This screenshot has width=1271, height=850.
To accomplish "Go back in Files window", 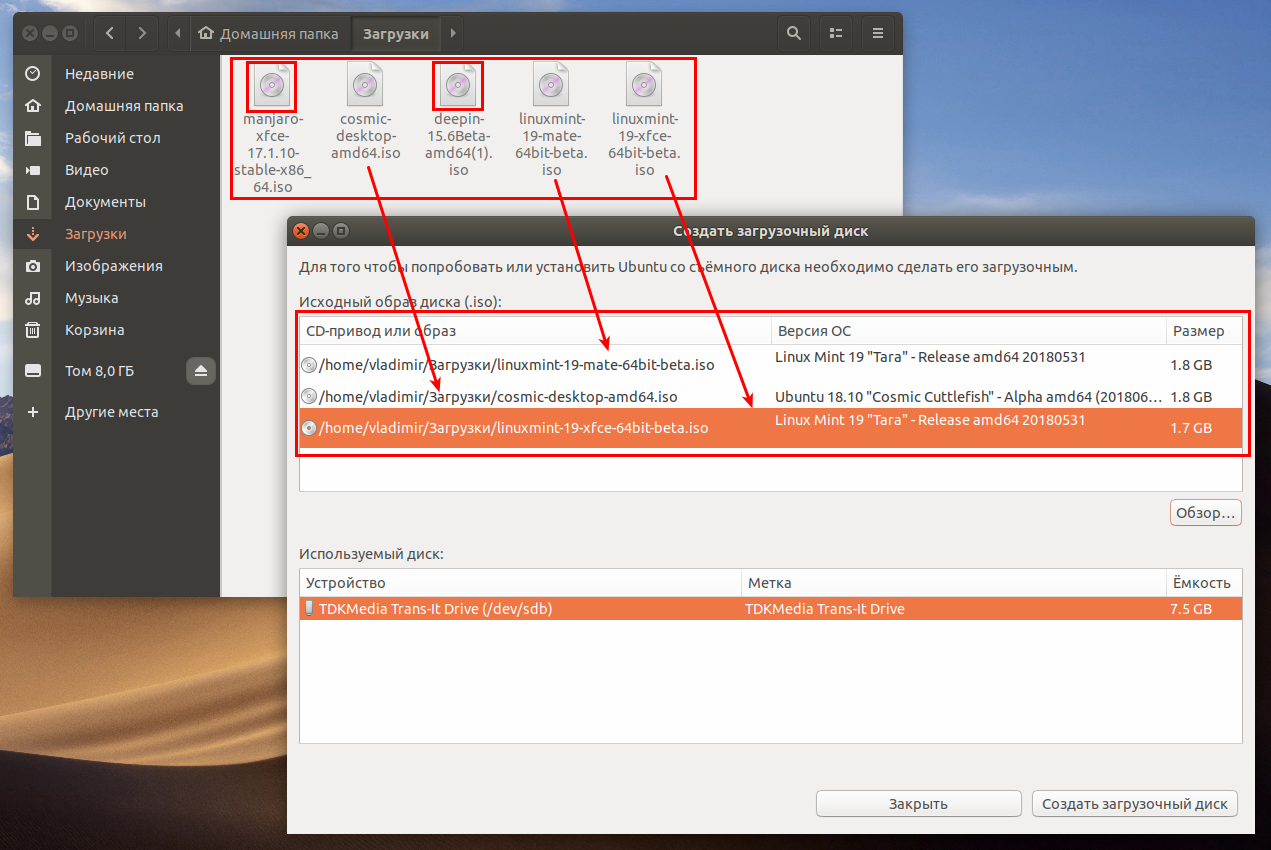I will (109, 33).
